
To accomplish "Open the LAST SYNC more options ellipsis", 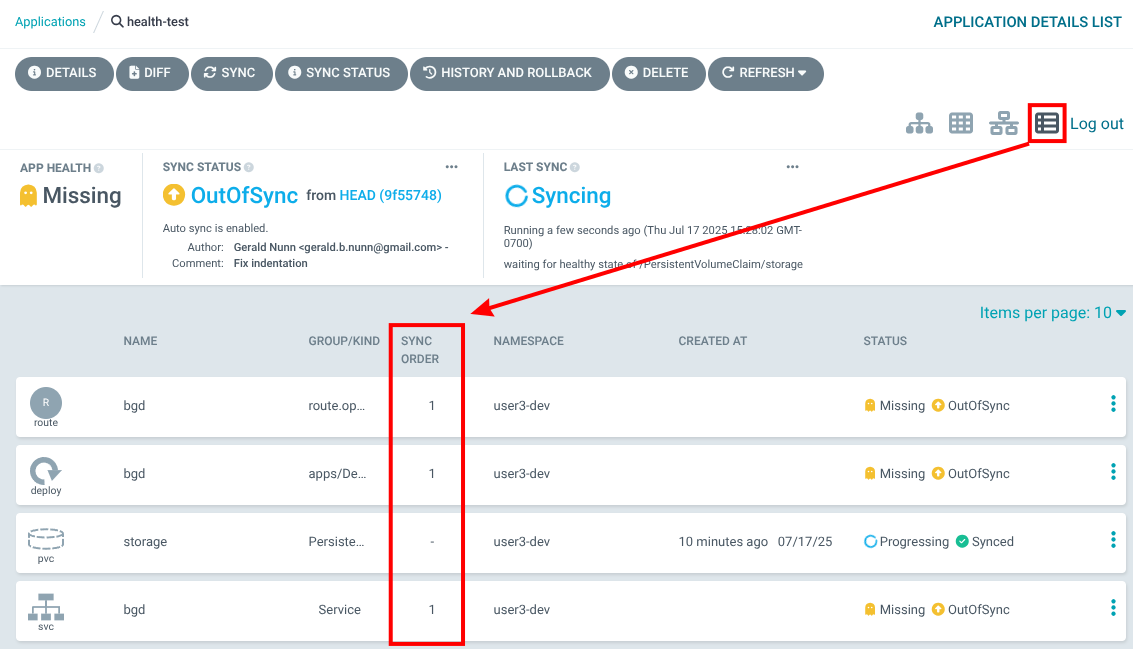I will (793, 167).
